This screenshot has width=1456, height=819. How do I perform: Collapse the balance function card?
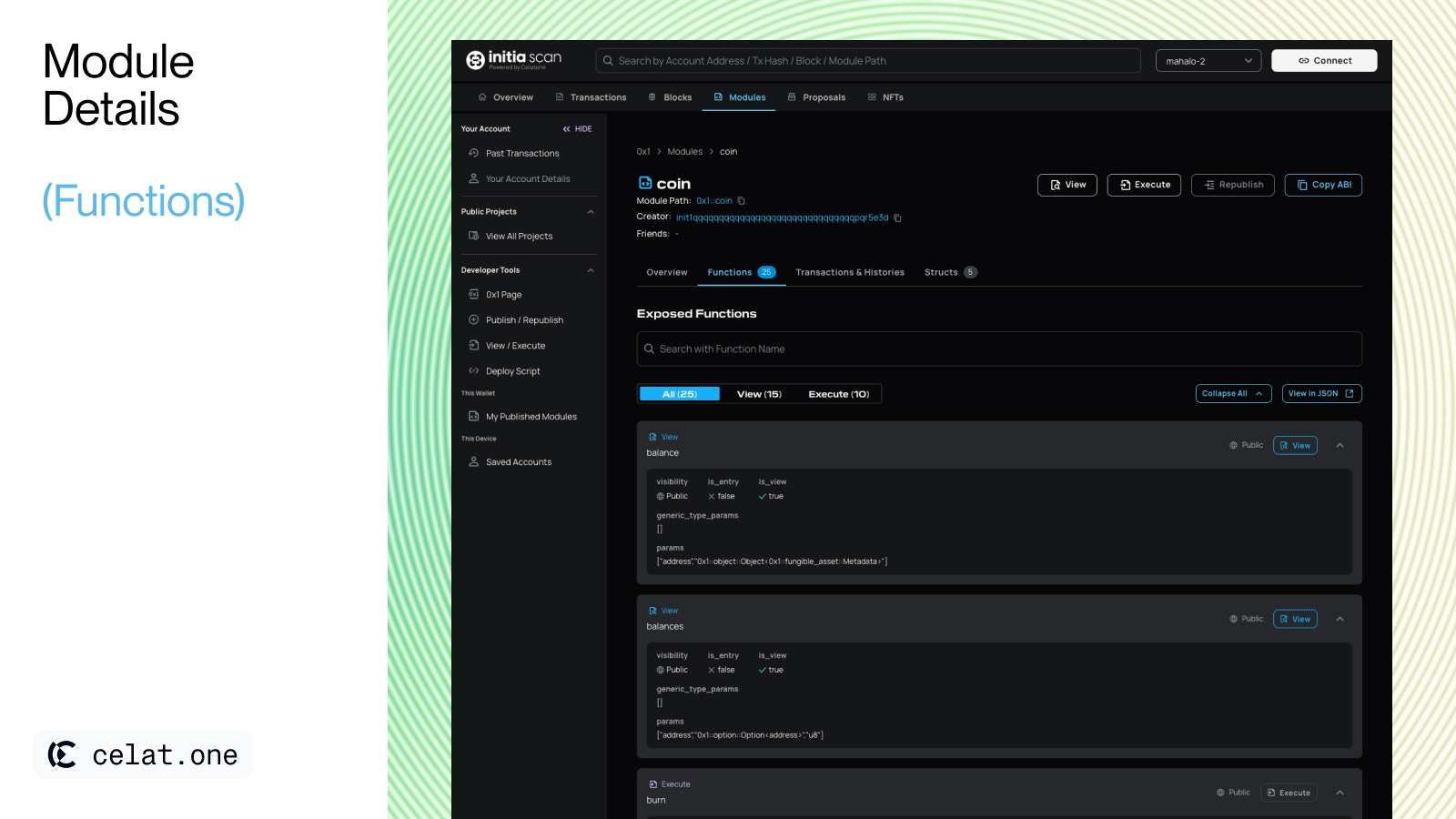1340,446
